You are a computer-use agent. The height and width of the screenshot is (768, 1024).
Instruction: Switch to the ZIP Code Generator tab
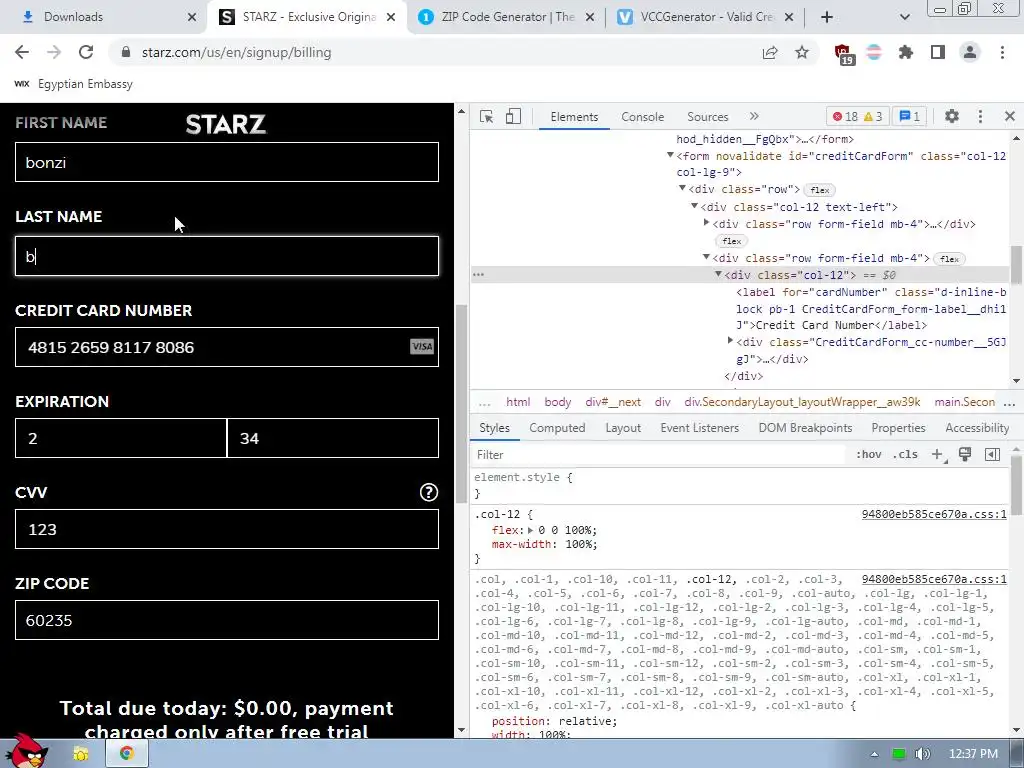tap(506, 17)
